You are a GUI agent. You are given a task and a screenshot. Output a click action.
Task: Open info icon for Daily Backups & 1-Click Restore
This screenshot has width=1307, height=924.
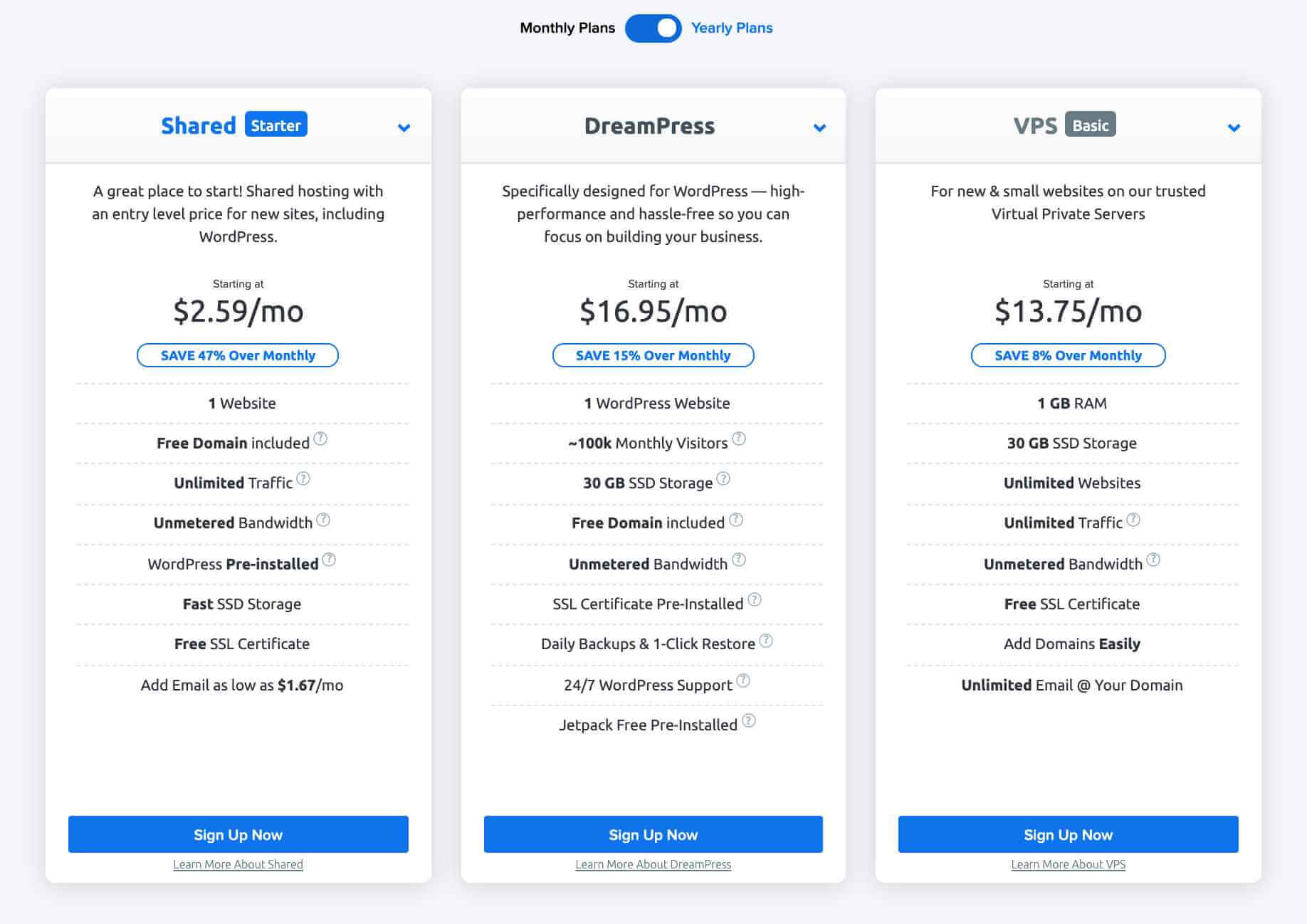point(766,641)
